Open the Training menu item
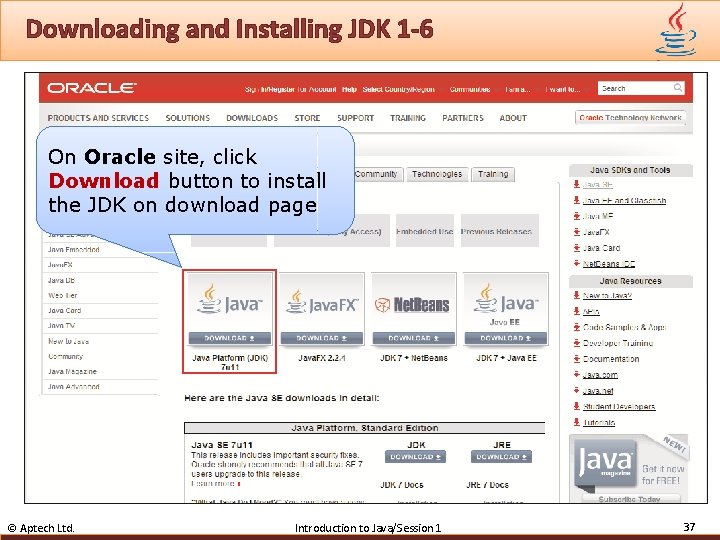The image size is (720, 540). pos(408,118)
